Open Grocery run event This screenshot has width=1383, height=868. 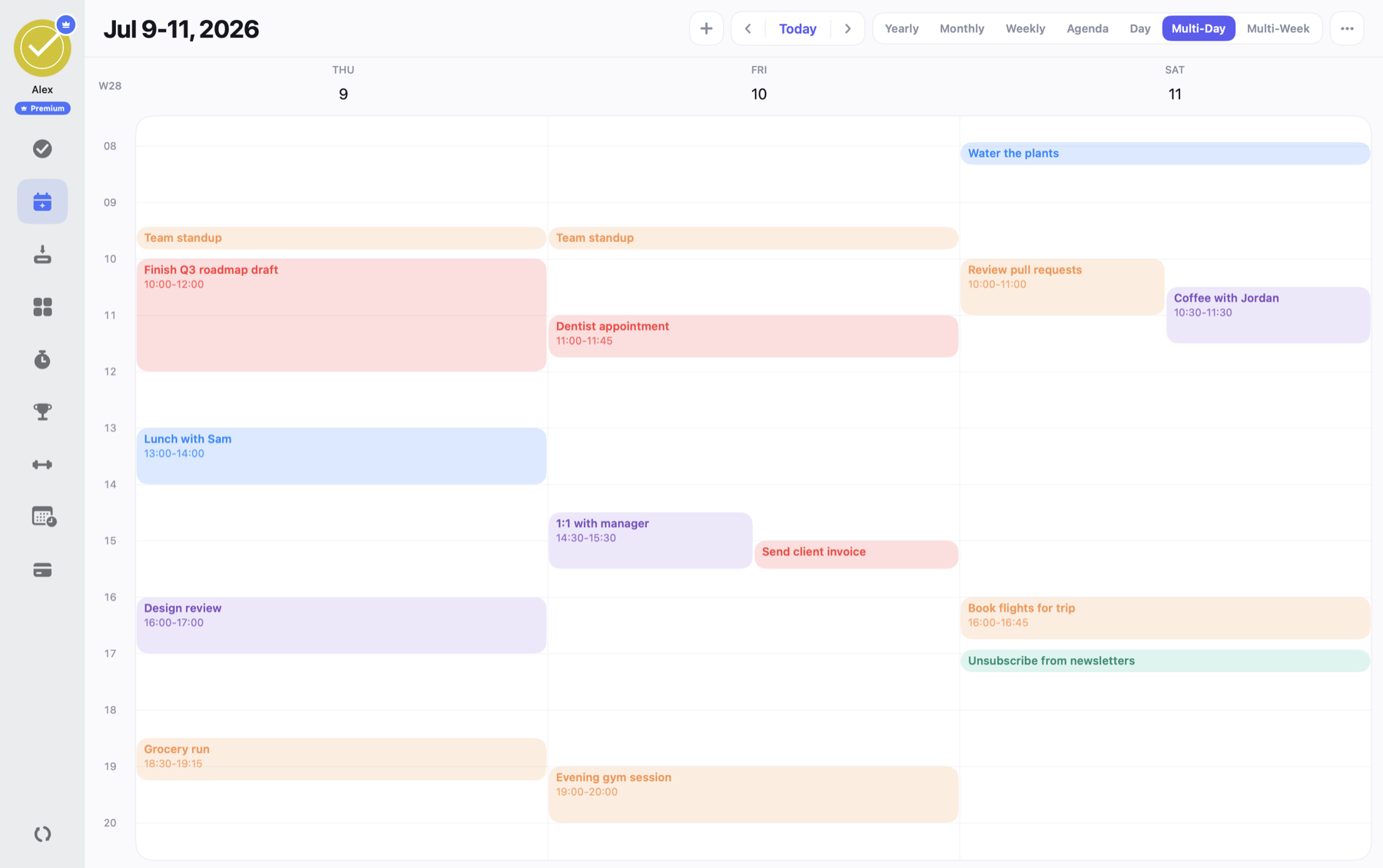(x=341, y=760)
